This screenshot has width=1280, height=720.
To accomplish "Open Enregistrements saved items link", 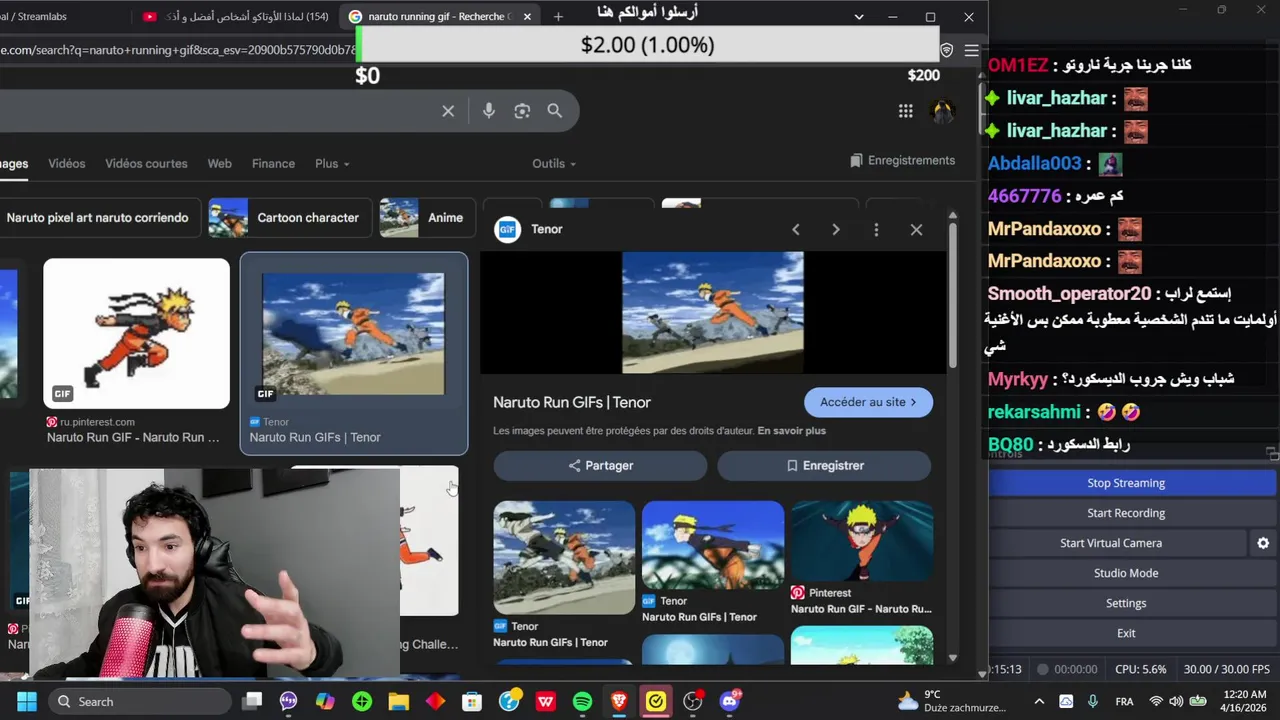I will (x=902, y=160).
